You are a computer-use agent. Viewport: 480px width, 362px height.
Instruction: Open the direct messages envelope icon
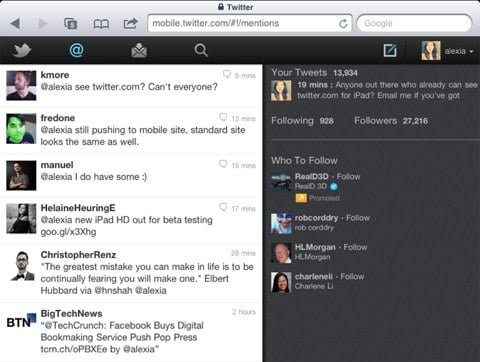click(x=139, y=51)
